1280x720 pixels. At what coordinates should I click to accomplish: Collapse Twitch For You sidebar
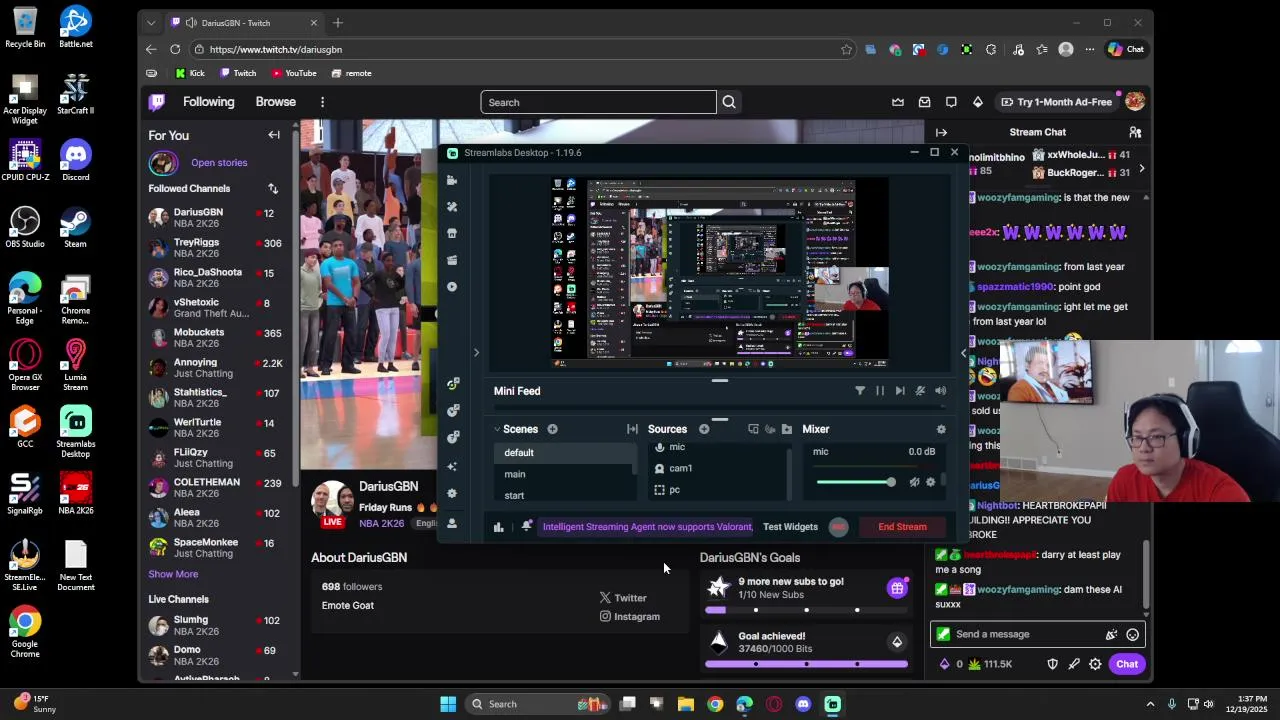274,135
